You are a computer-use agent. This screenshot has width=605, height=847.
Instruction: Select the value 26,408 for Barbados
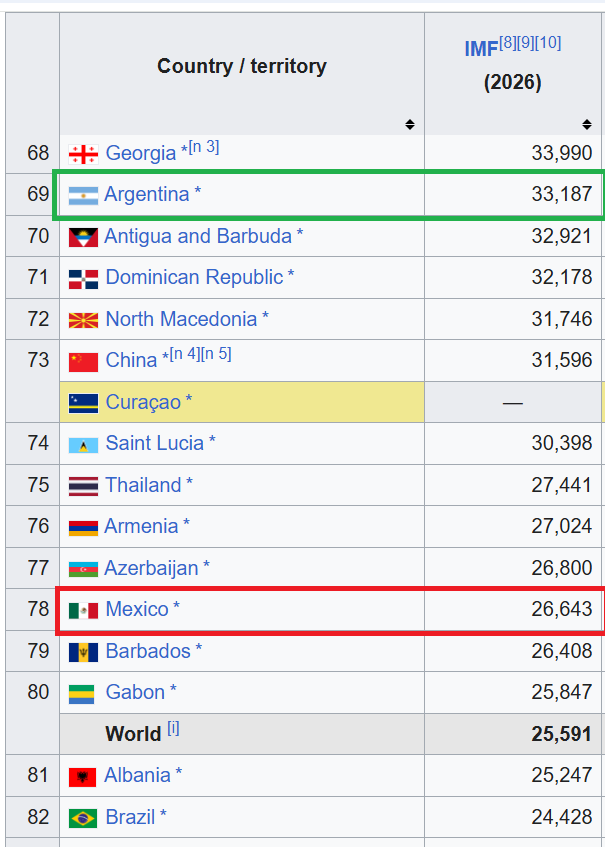point(562,651)
